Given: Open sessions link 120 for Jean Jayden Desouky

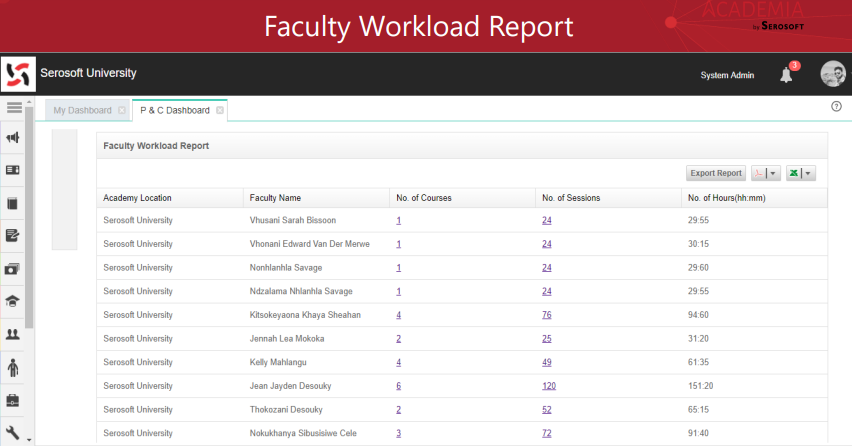Looking at the screenshot, I should (548, 386).
